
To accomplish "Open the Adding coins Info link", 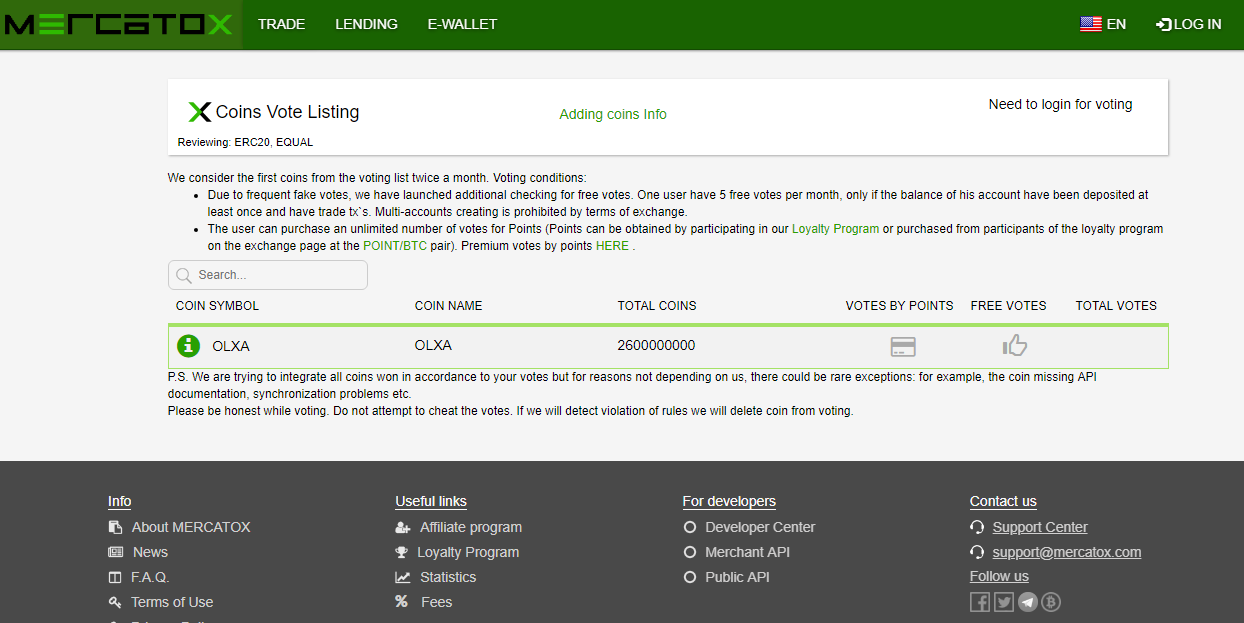I will tap(613, 114).
